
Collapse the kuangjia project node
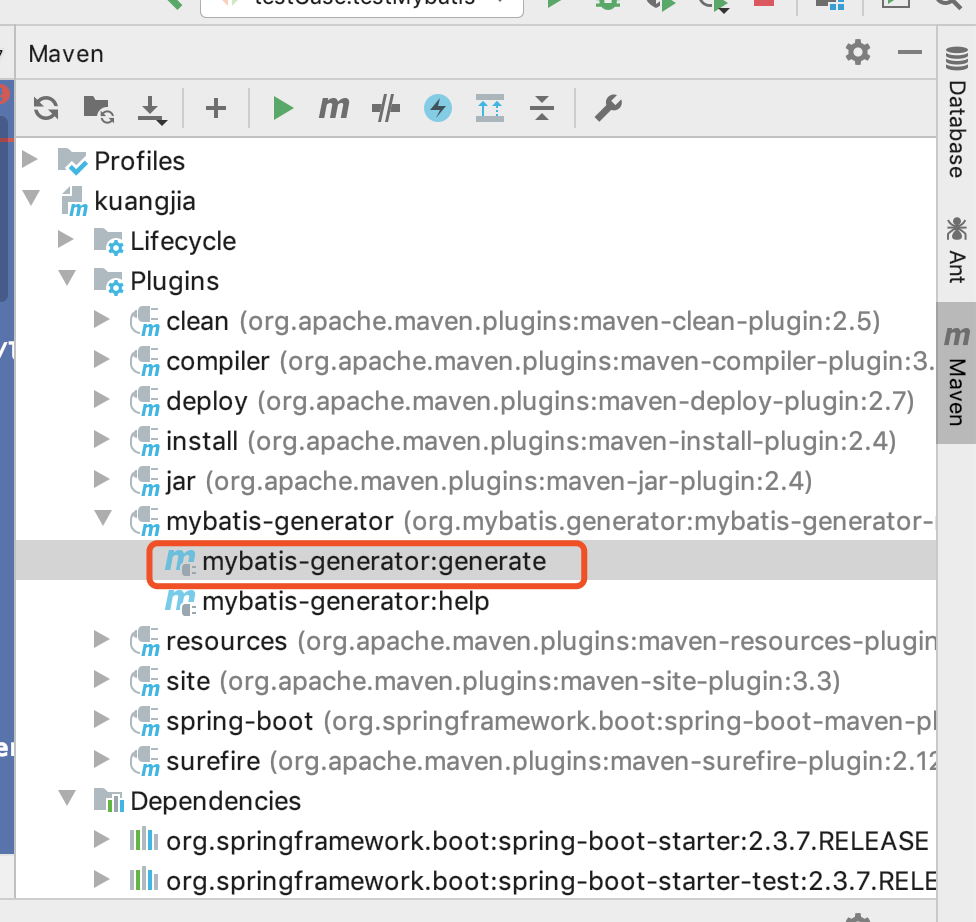coord(31,198)
